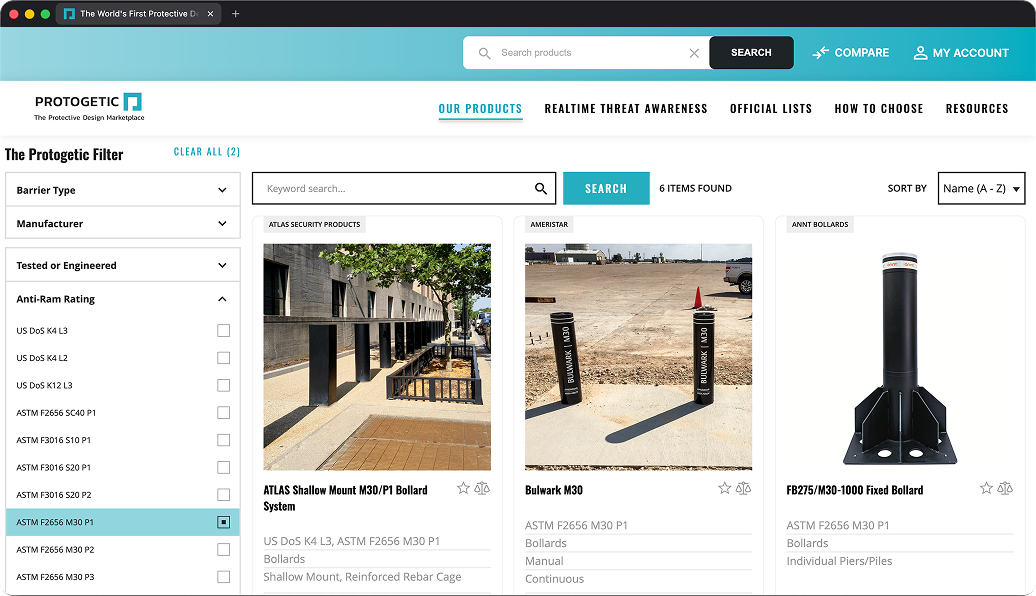
Task: Clear the top search field with X icon
Action: [x=694, y=53]
